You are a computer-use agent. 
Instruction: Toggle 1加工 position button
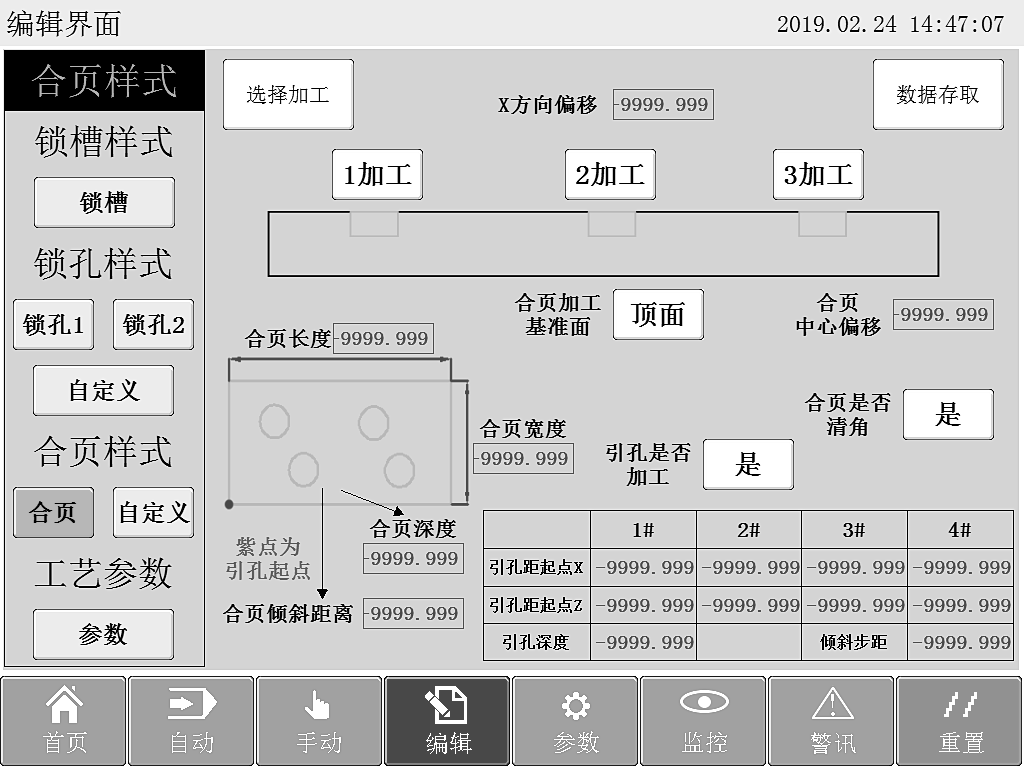click(377, 174)
